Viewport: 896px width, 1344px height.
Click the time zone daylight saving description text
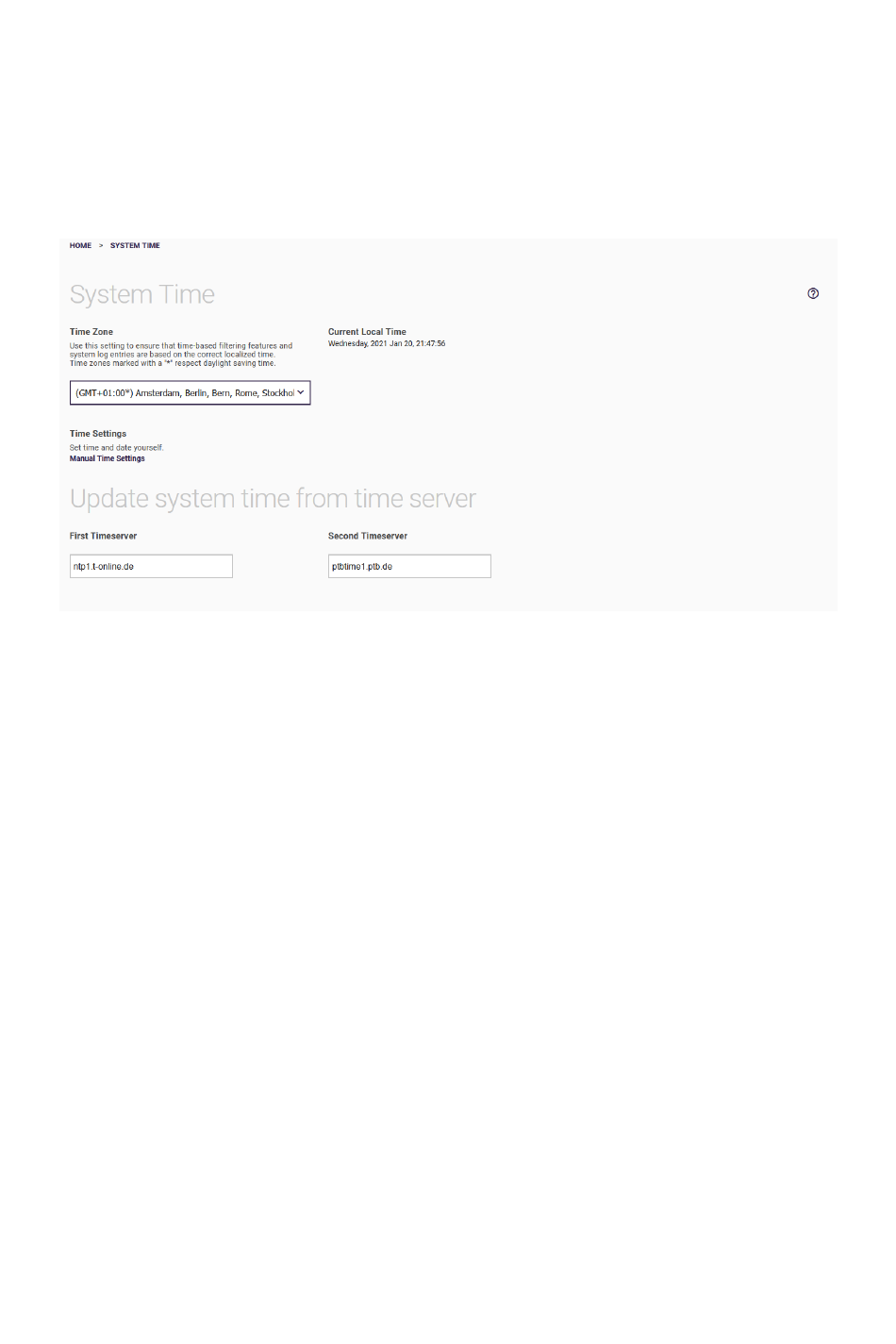[x=173, y=363]
